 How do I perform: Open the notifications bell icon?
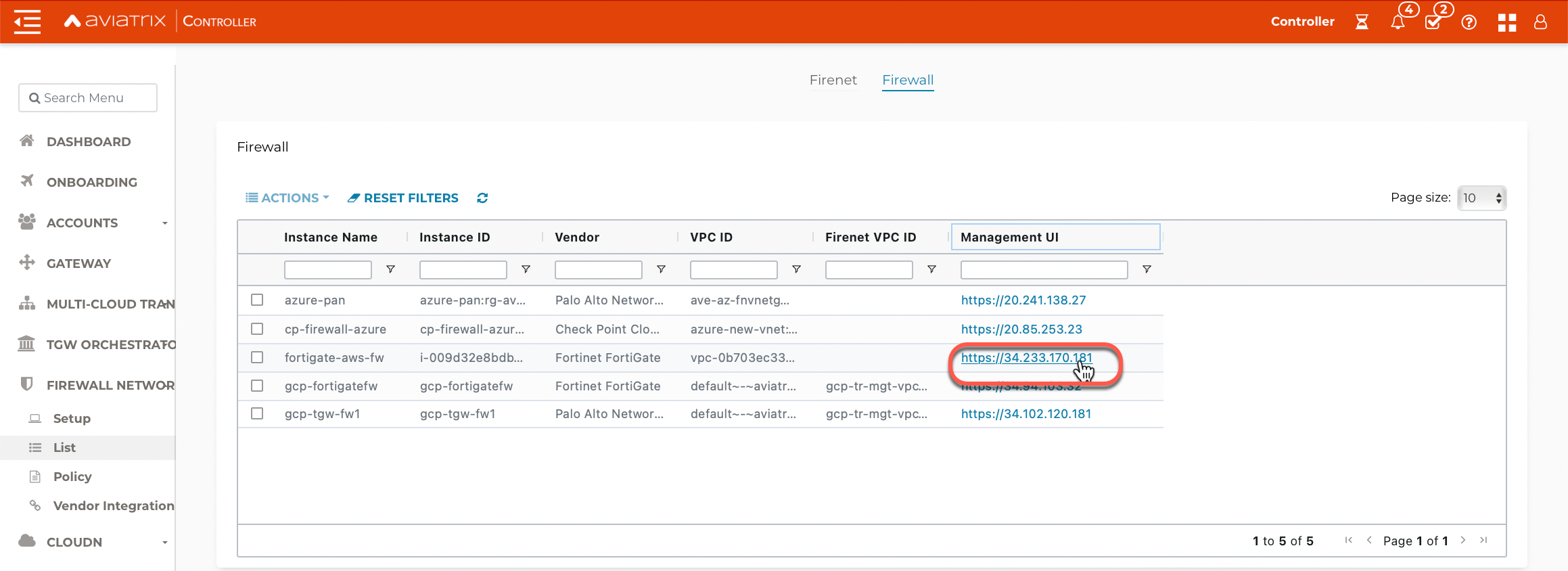[1398, 22]
